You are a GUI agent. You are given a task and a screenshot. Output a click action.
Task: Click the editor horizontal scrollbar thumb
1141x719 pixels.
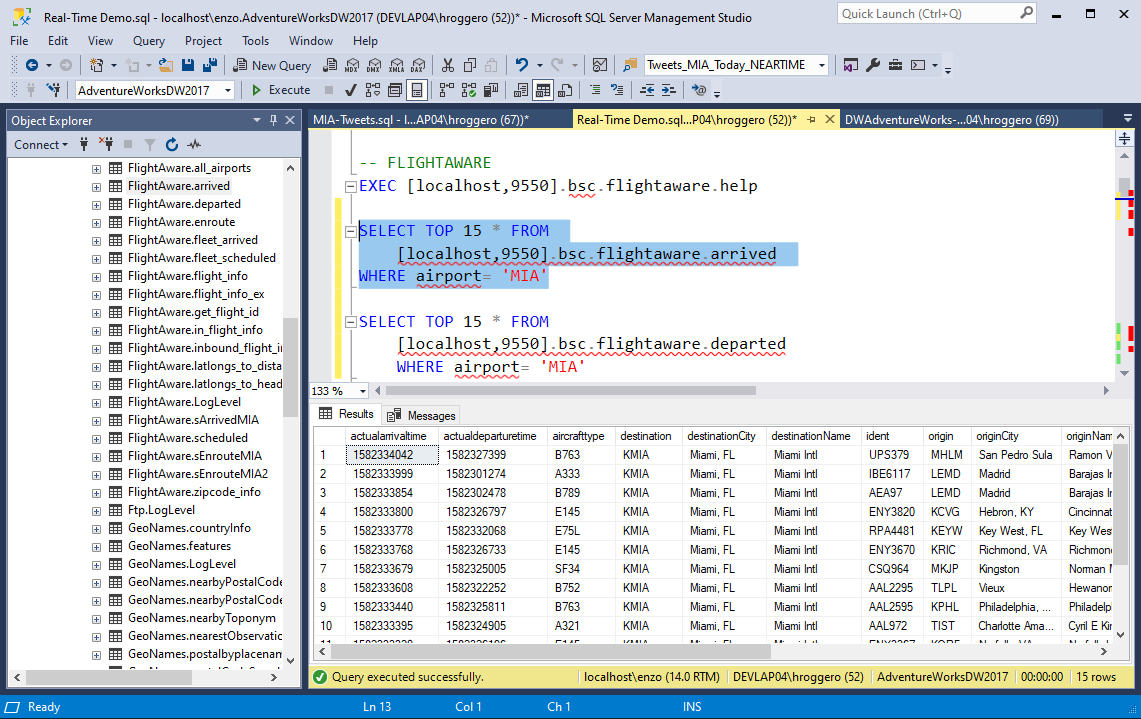point(570,391)
